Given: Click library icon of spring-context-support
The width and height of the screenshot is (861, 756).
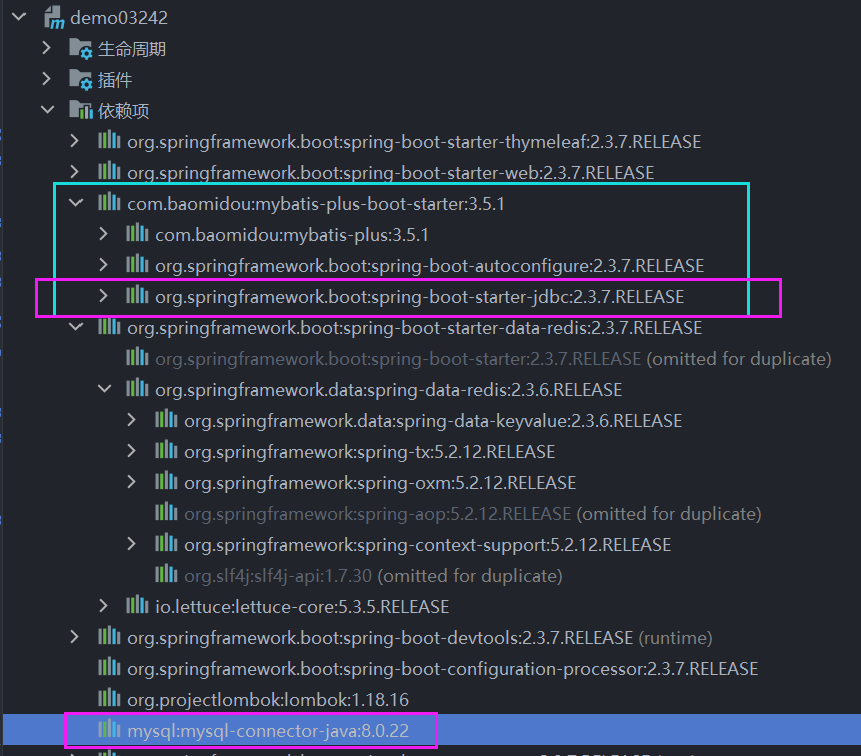Looking at the screenshot, I should point(166,543).
